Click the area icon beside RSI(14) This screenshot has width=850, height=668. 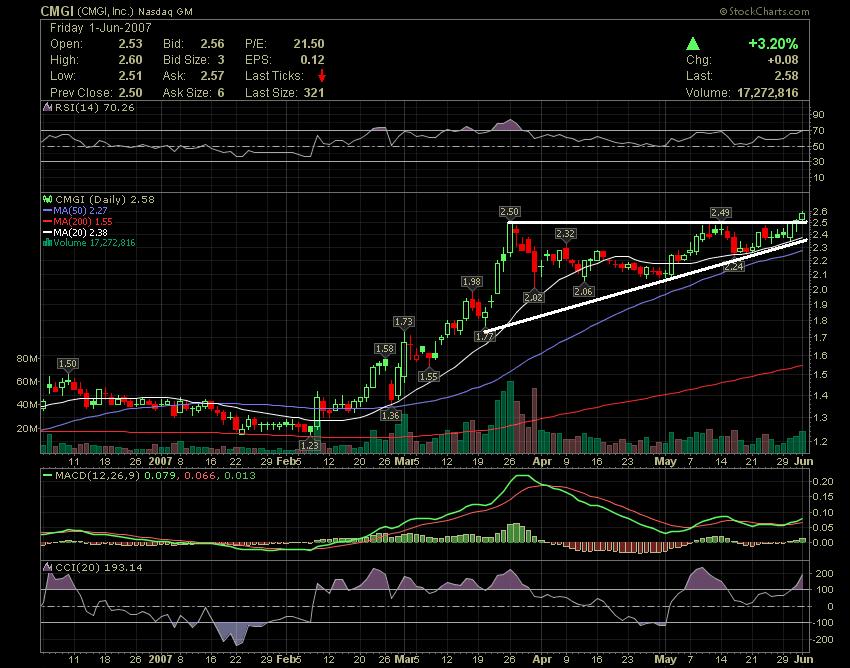[48, 107]
